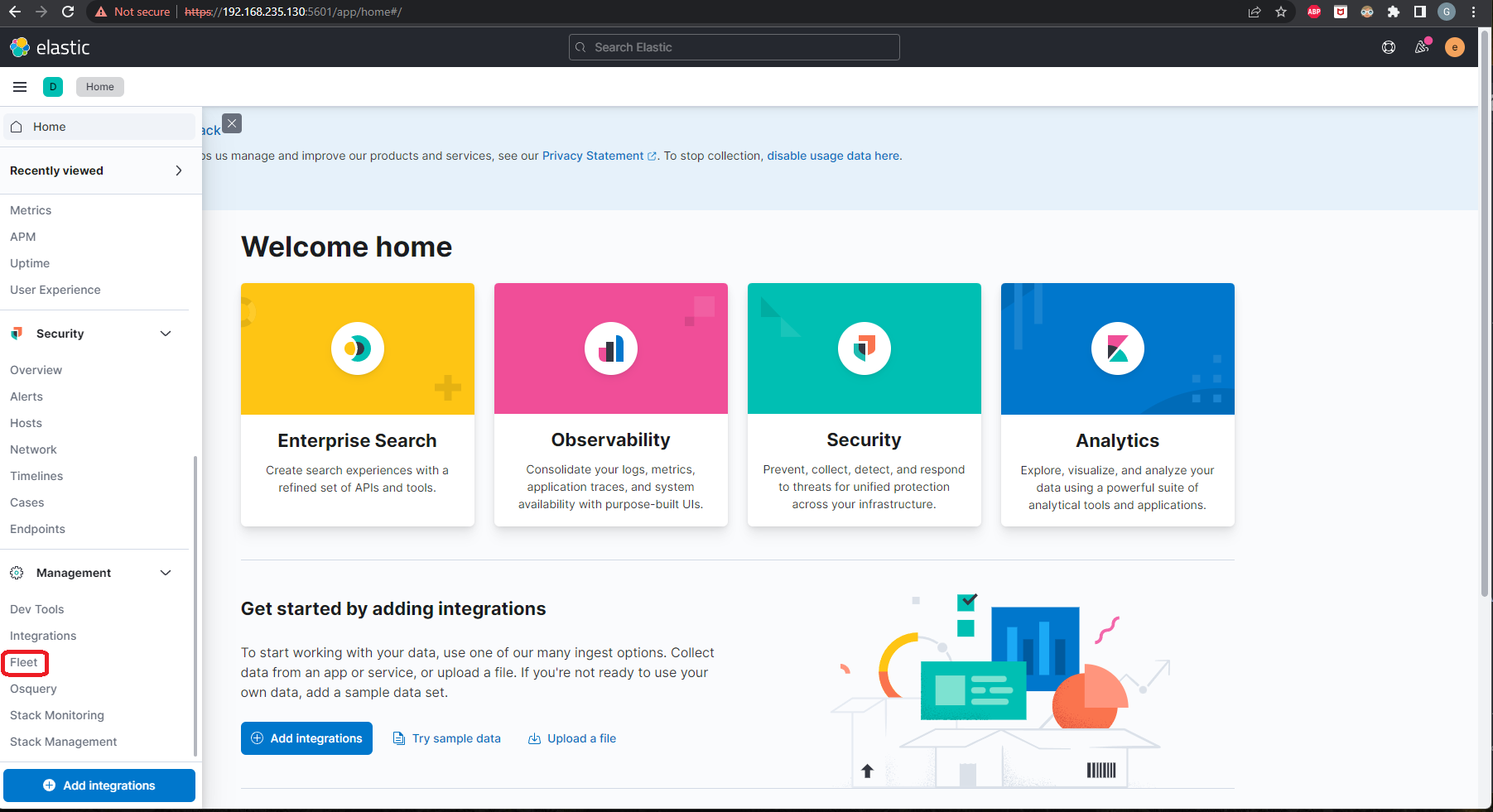This screenshot has width=1493, height=812.
Task: Expand the Recently viewed section
Action: click(x=178, y=171)
